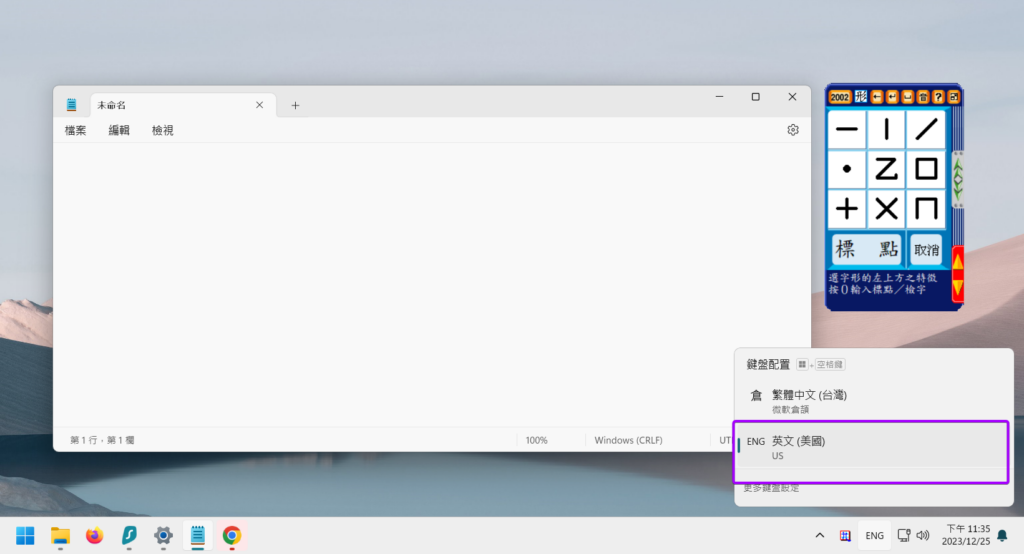This screenshot has height=554, width=1024.
Task: Click the enter key icon on the IME bar
Action: [x=892, y=97]
